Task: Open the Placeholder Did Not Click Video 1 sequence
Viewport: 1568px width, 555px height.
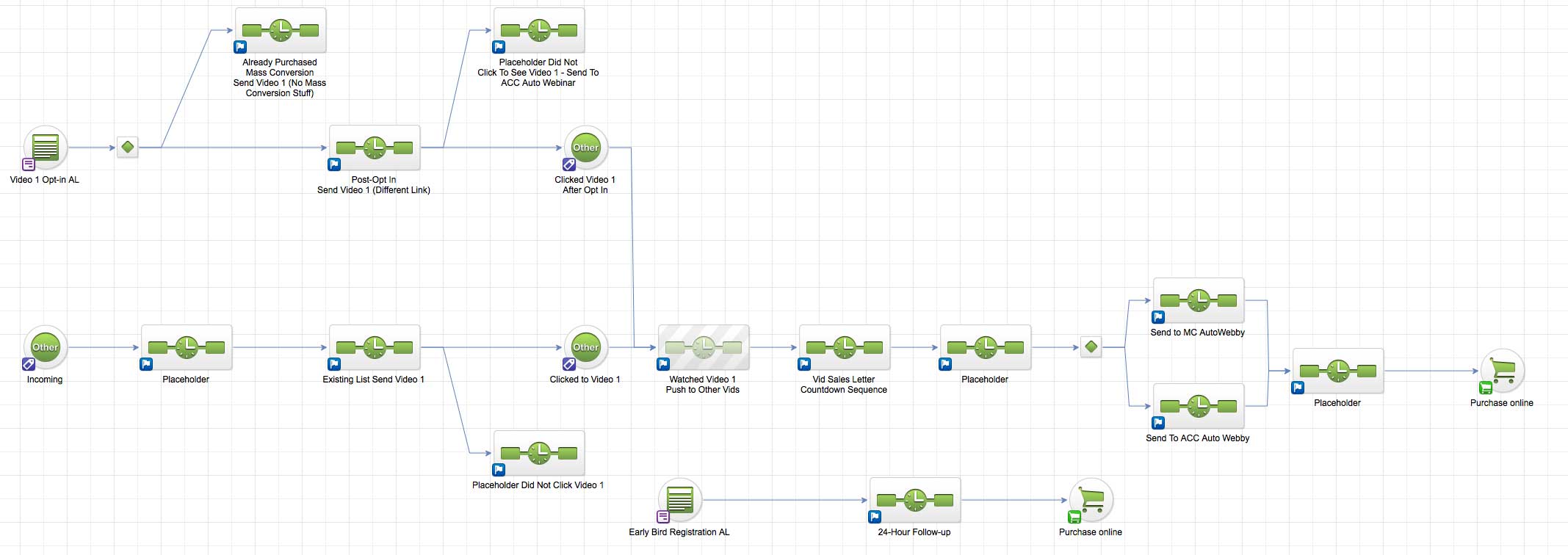Action: click(539, 453)
